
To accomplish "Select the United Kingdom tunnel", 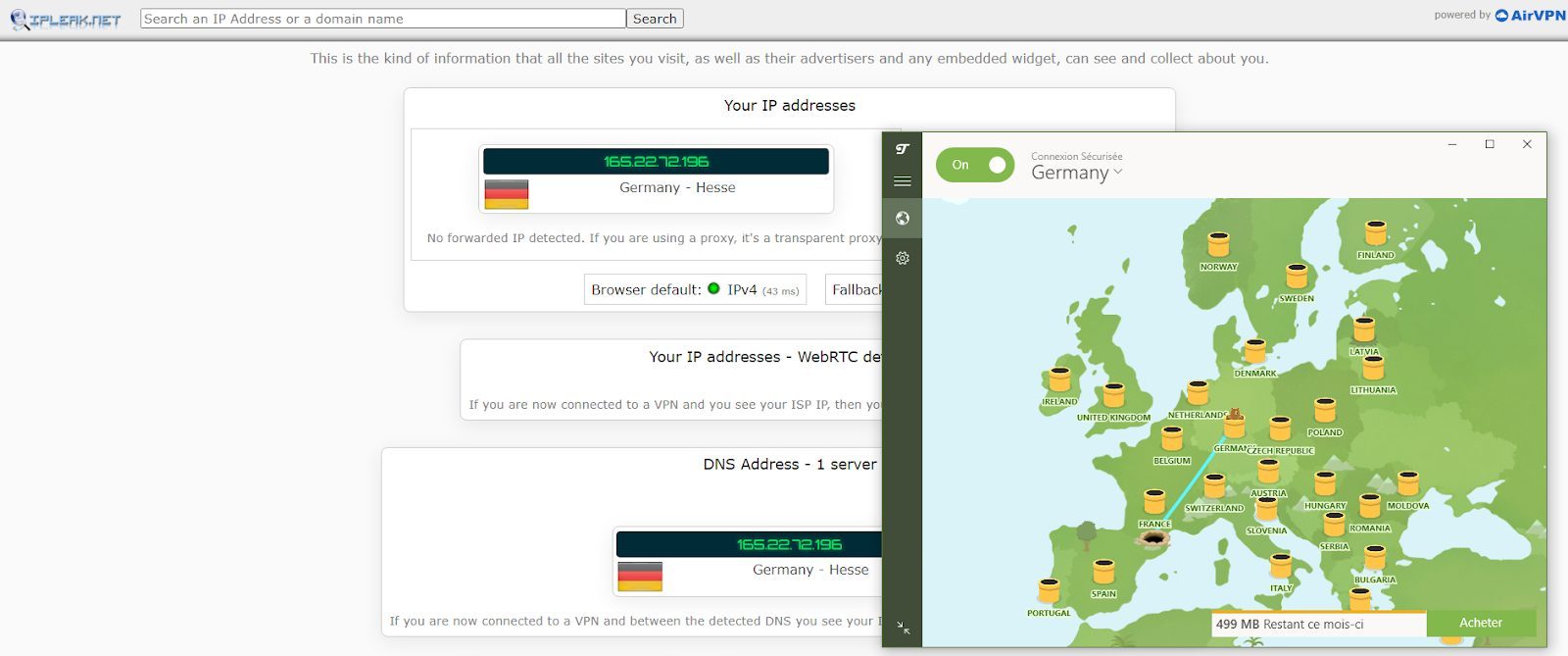I will click(x=1113, y=395).
